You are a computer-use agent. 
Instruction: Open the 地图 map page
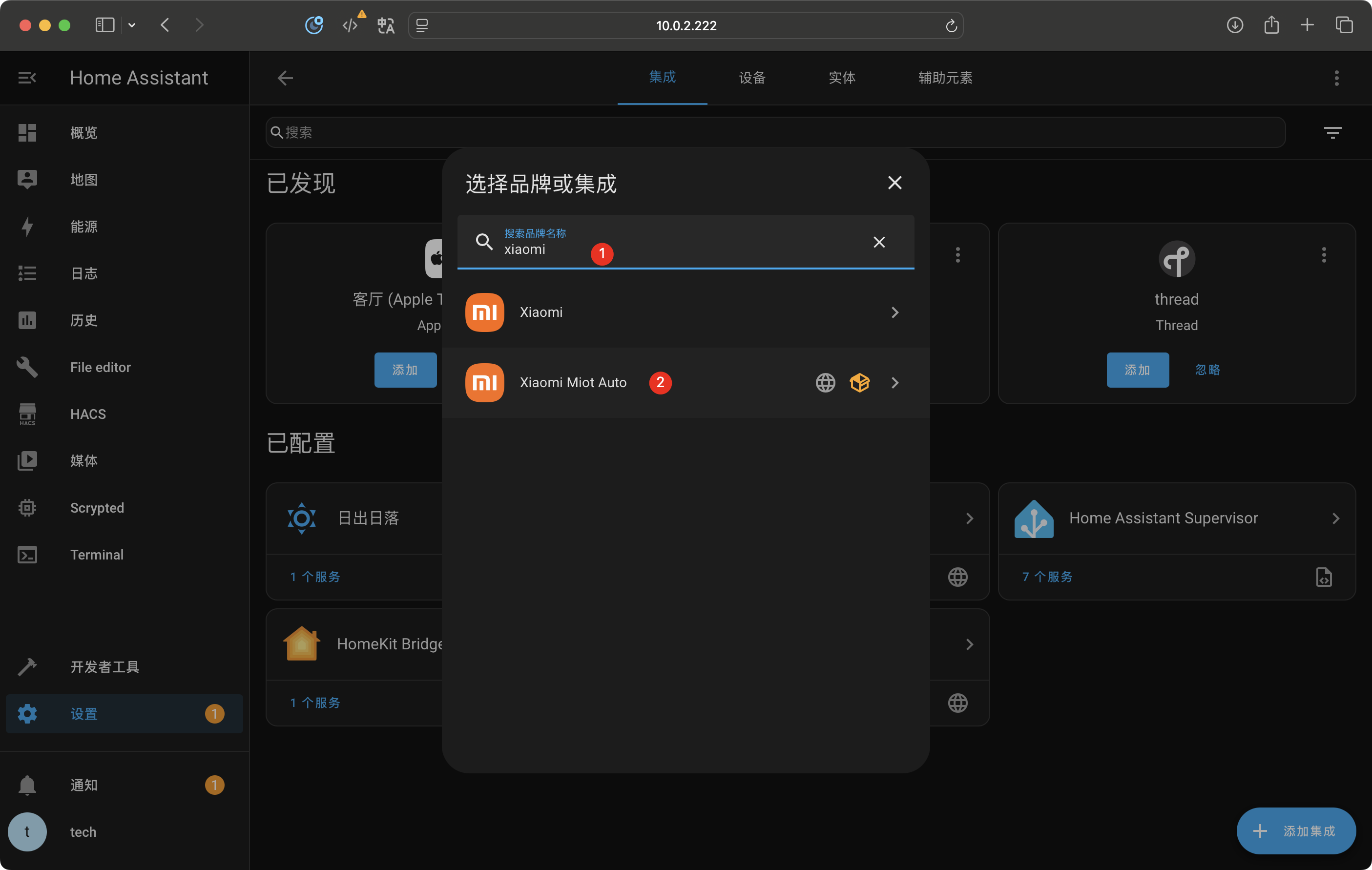[x=124, y=180]
